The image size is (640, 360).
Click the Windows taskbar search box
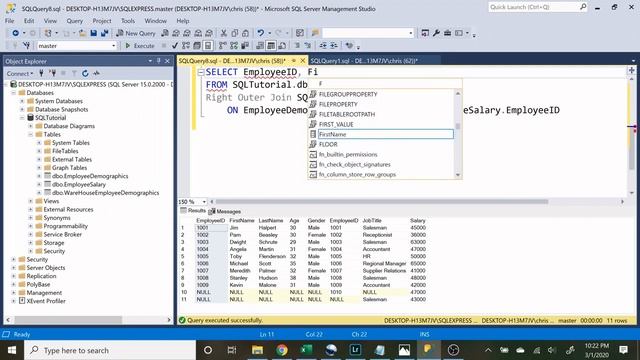click(x=110, y=350)
